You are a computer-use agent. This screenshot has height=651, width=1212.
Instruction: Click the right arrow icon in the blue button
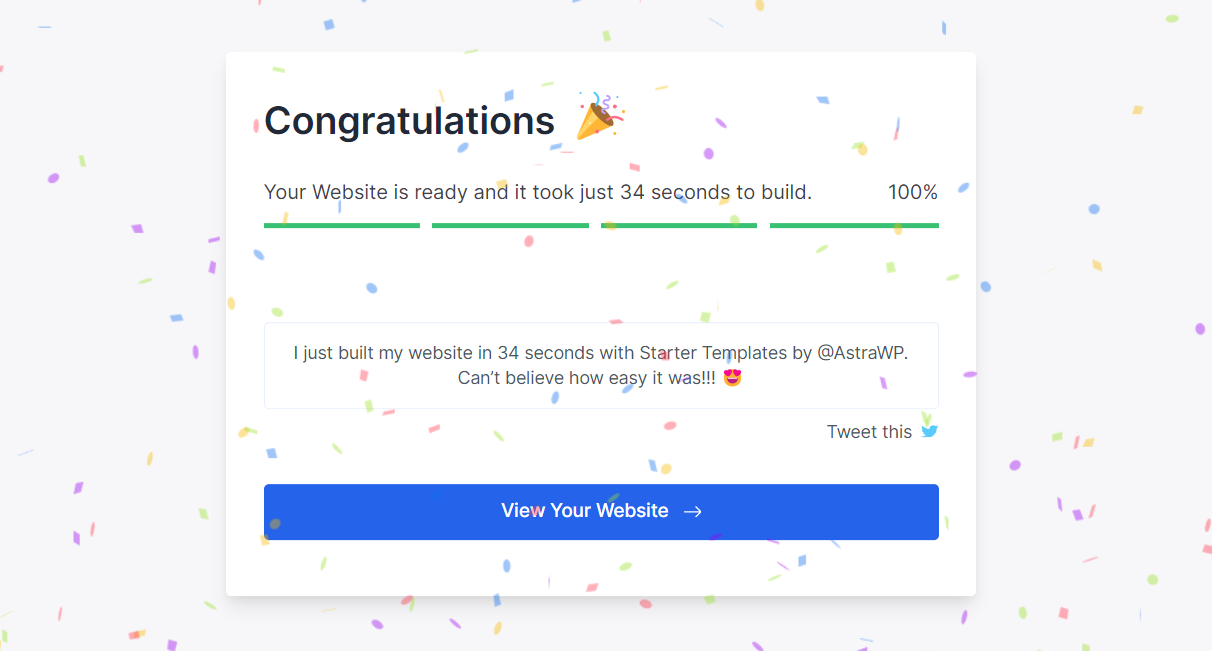[x=692, y=511]
